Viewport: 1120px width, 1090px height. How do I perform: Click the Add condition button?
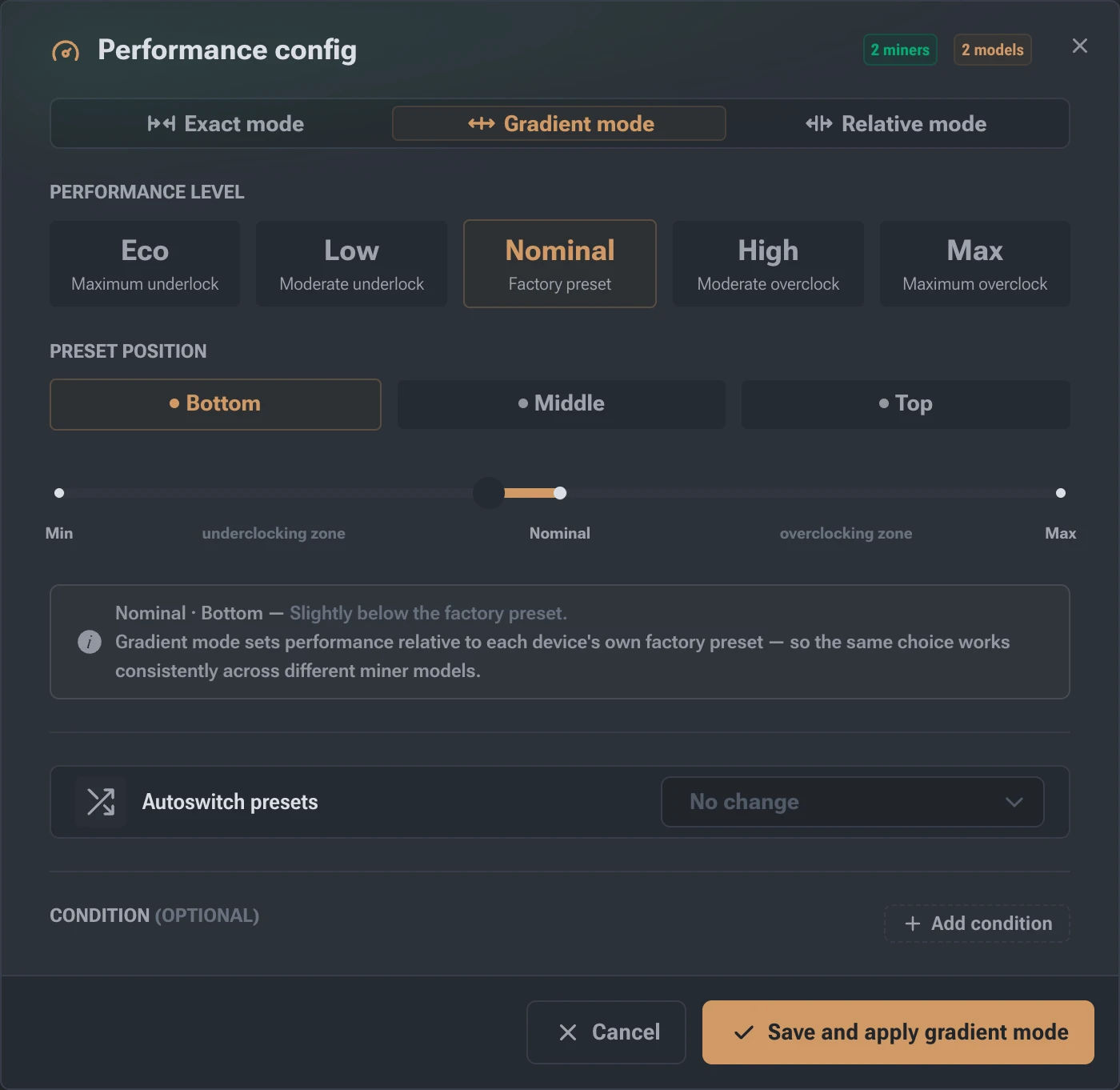click(x=977, y=924)
